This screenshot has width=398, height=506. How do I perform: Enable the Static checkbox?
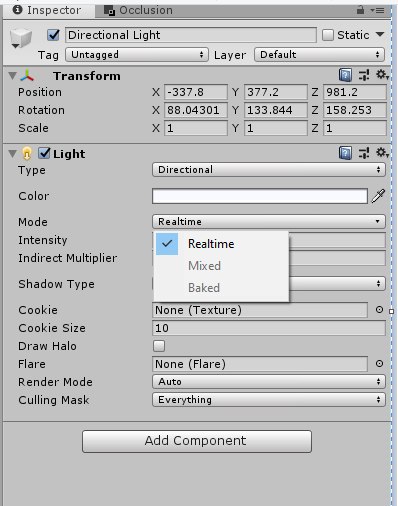(328, 35)
